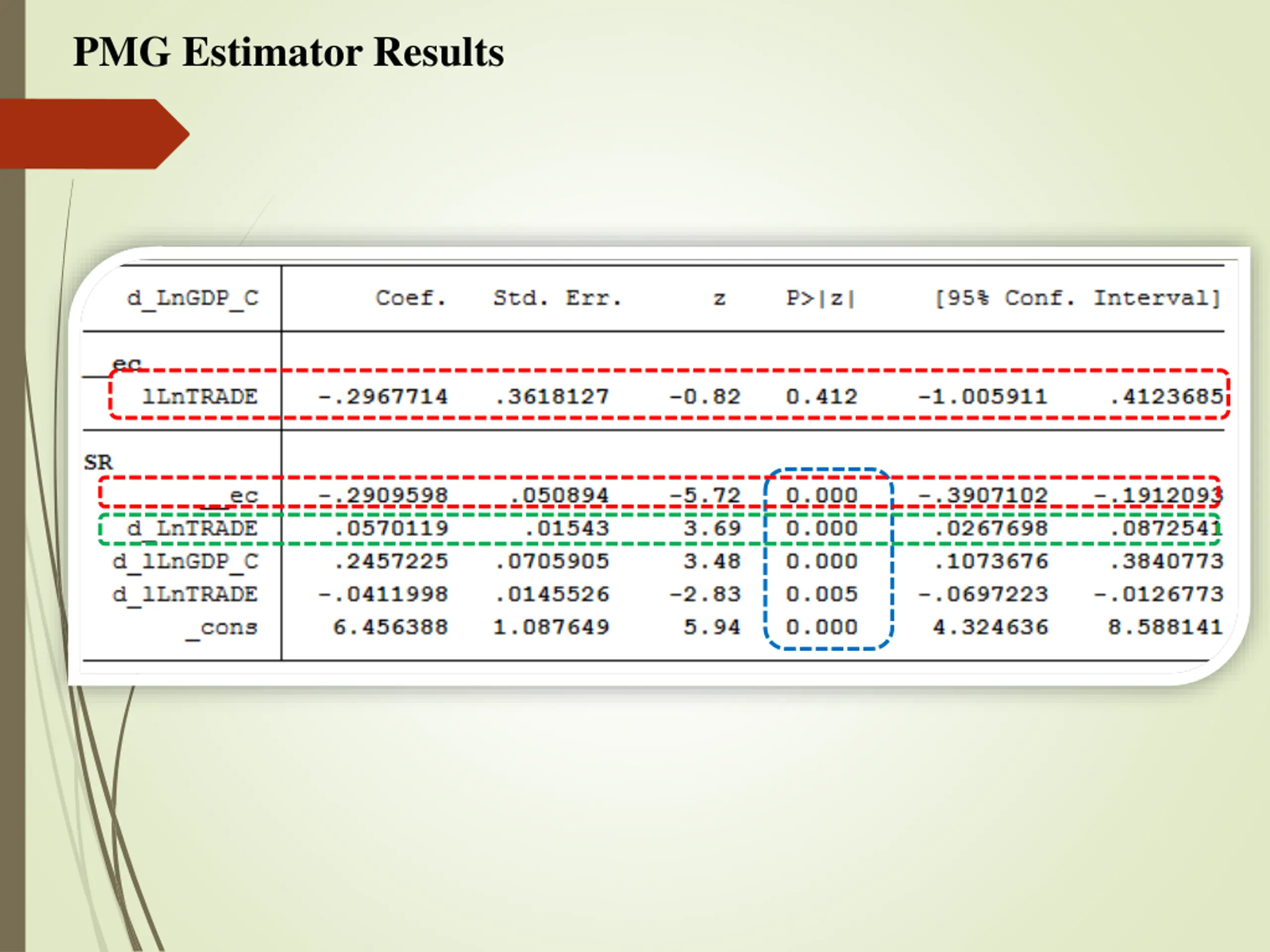
Task: Click the lower bound 4.324636
Action: [991, 627]
